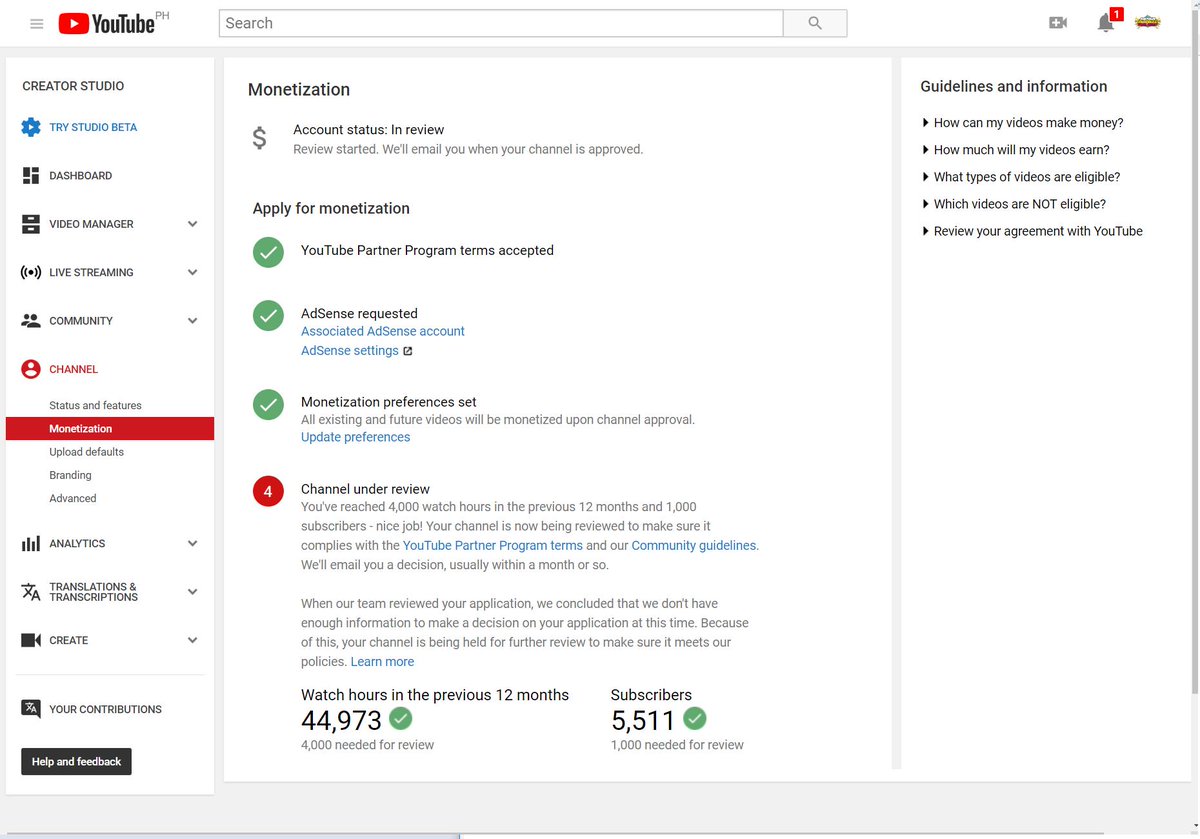Click TRY STUDIO BETA link
The height and width of the screenshot is (839, 1200).
[x=93, y=127]
